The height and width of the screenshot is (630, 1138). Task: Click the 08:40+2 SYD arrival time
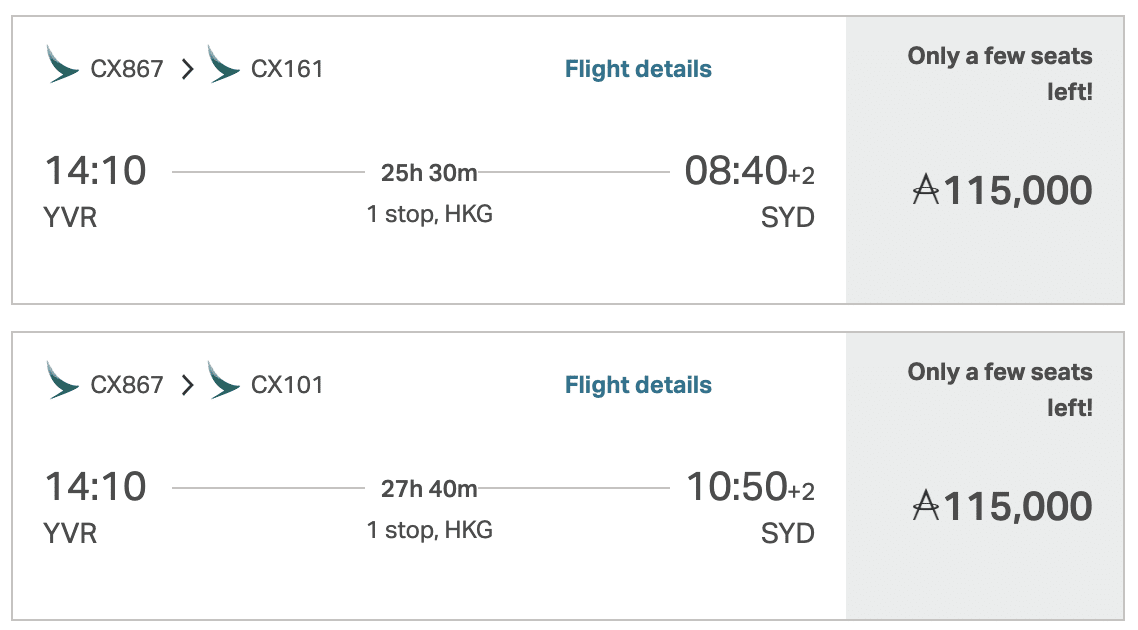point(750,172)
